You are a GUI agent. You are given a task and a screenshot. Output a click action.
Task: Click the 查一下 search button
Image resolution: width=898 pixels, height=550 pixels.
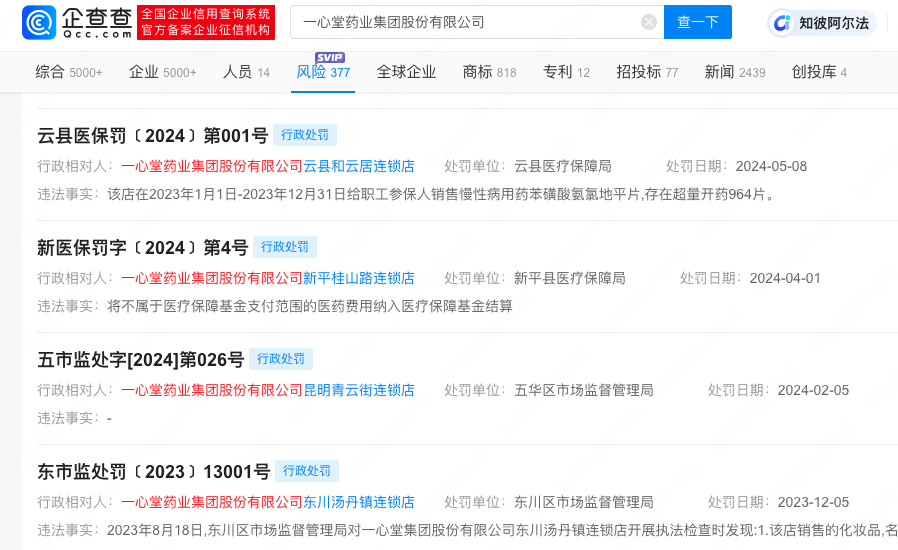tap(698, 22)
